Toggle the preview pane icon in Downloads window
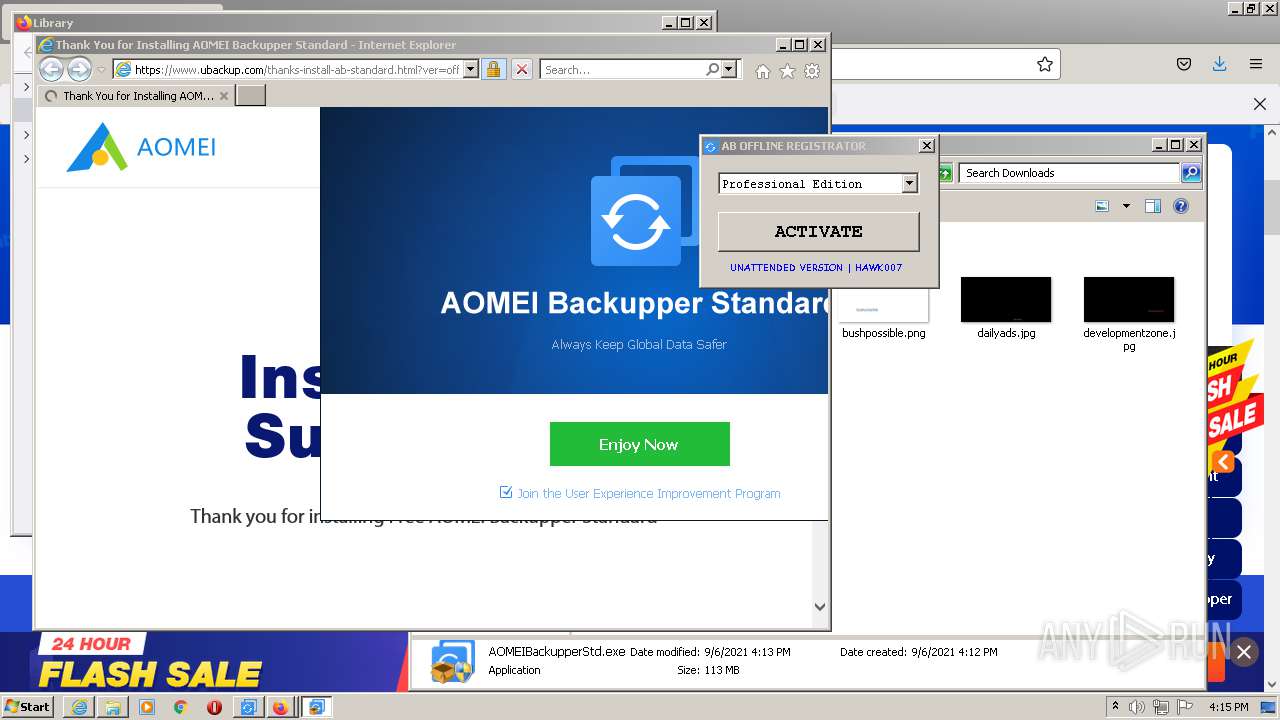 [x=1153, y=206]
